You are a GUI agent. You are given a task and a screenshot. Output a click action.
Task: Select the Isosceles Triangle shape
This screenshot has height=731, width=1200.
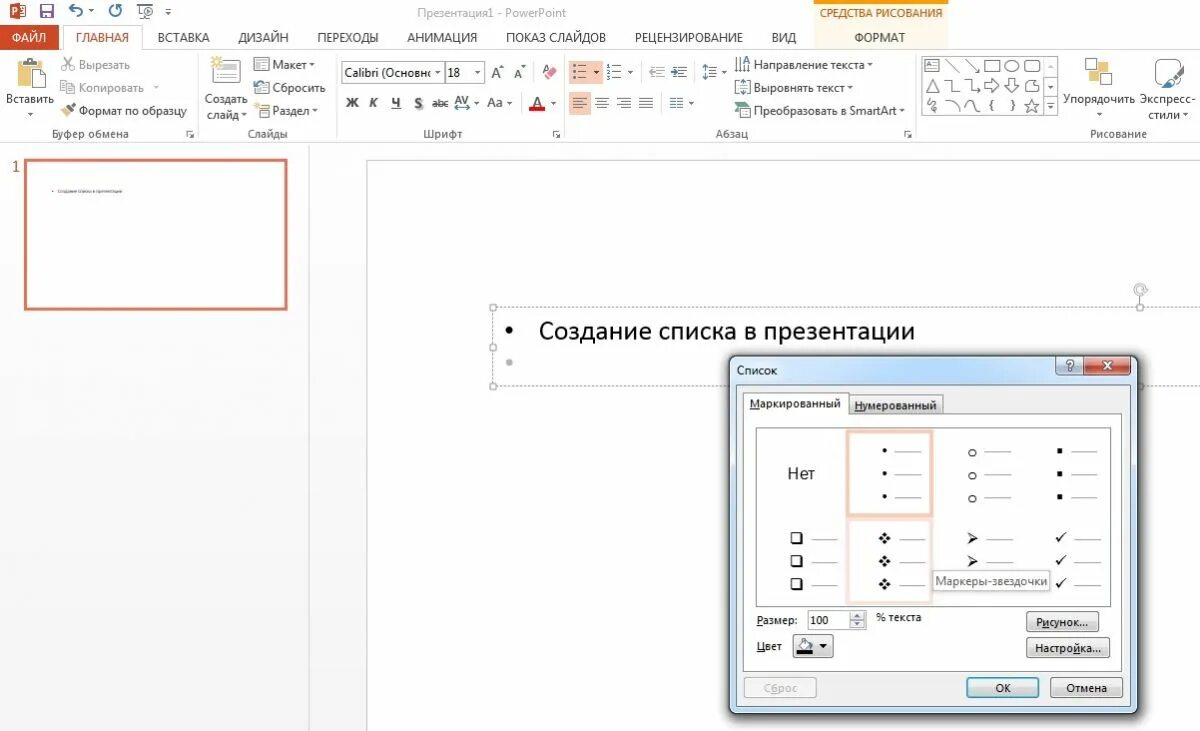tap(932, 86)
